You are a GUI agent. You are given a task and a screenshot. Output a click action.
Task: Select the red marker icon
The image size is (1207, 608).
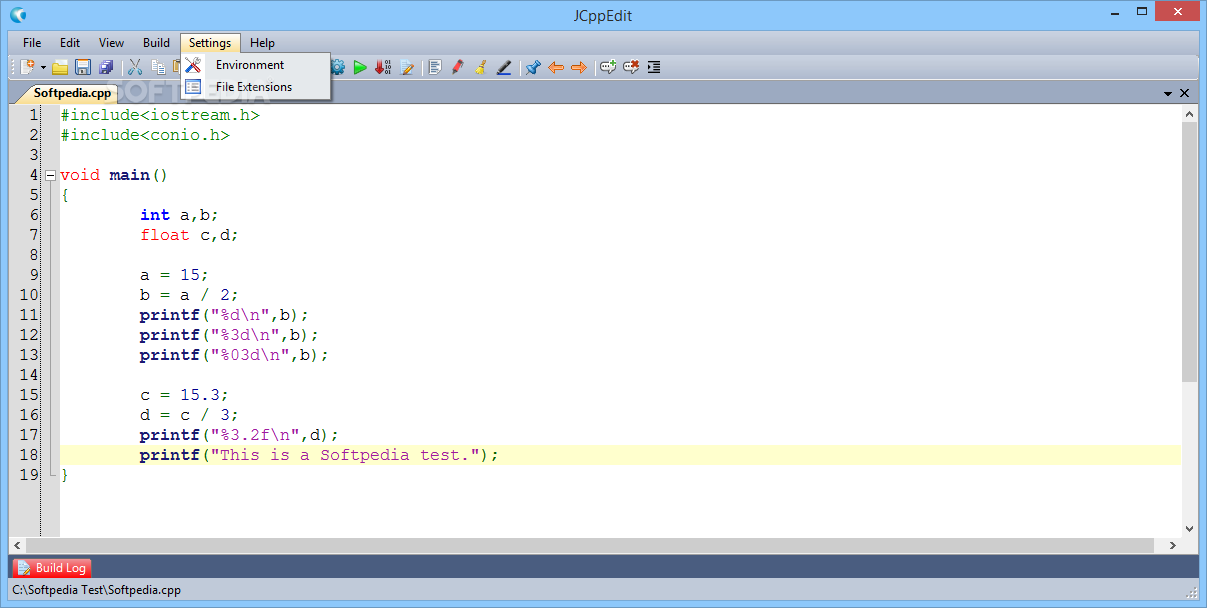tap(458, 67)
